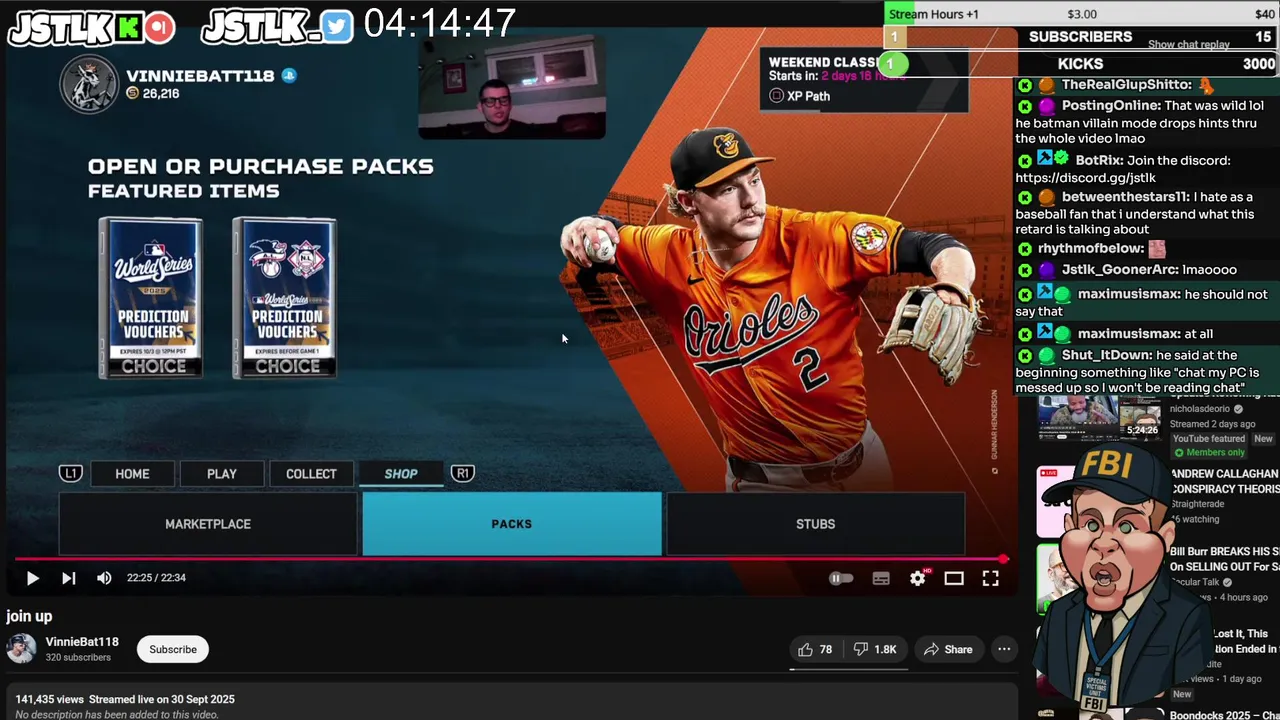
Task: Switch to theater mode
Action: tap(954, 578)
